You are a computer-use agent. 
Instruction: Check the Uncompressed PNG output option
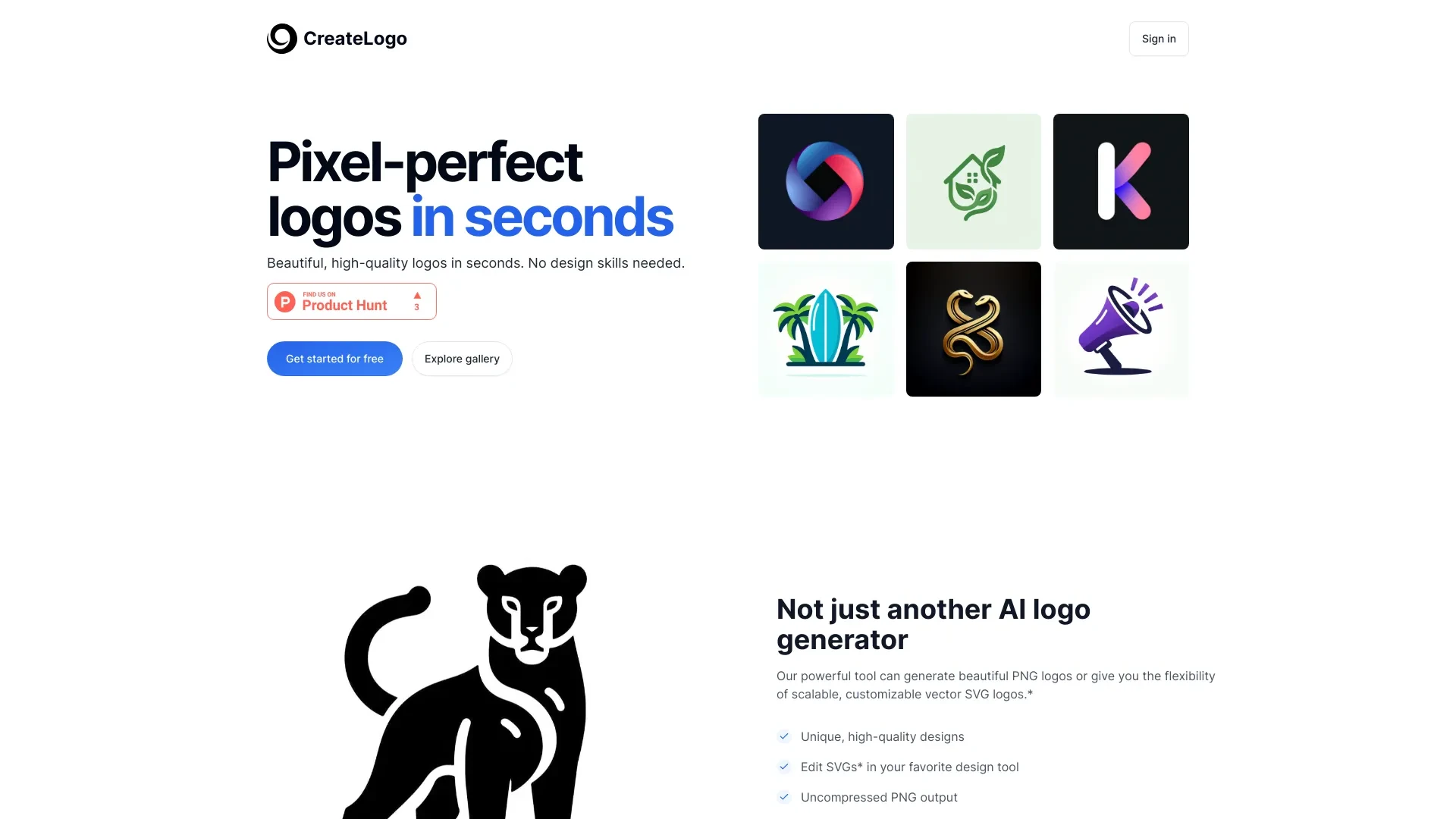(785, 797)
